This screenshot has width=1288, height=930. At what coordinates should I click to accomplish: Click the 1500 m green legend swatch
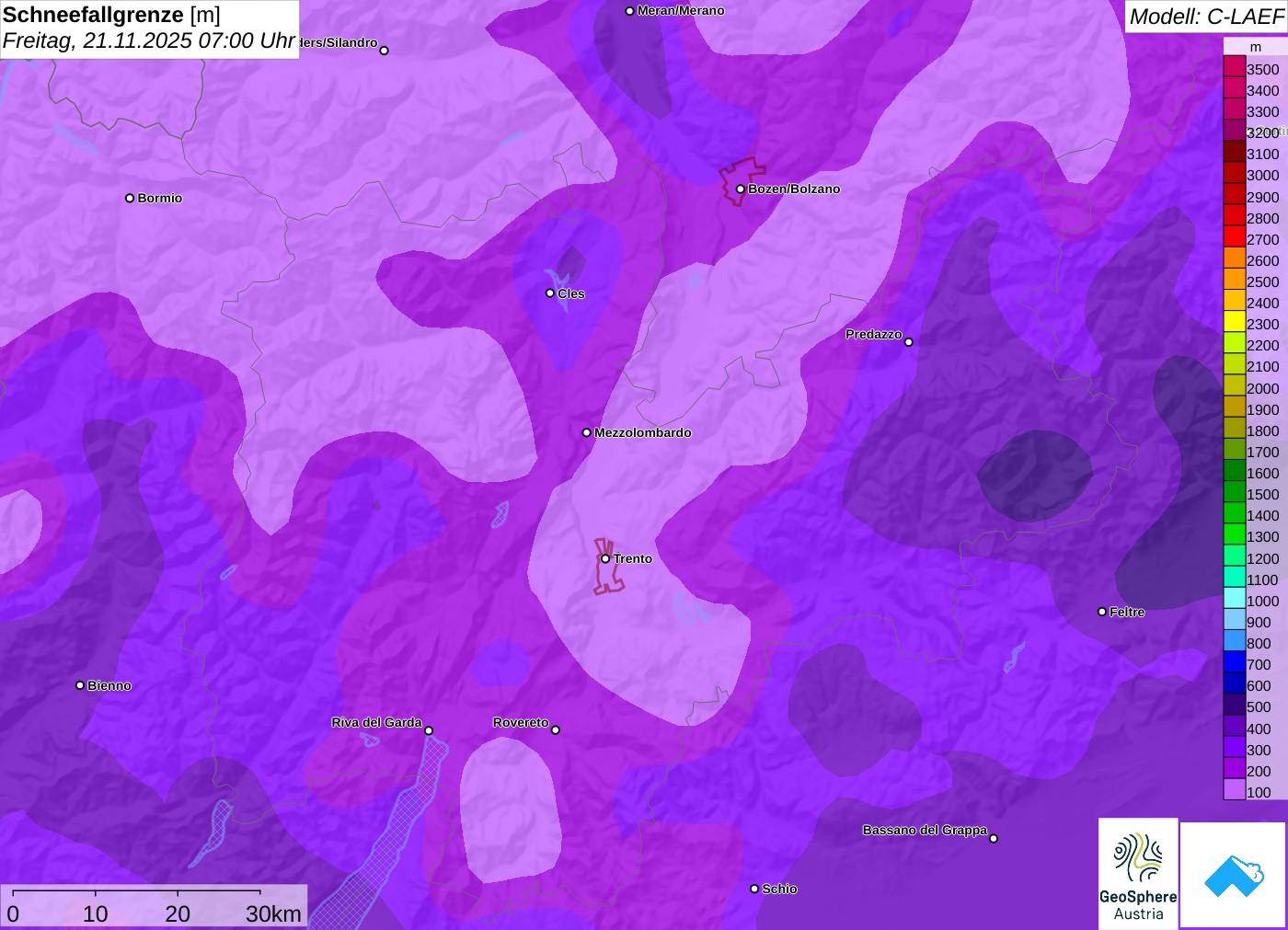click(x=1235, y=492)
